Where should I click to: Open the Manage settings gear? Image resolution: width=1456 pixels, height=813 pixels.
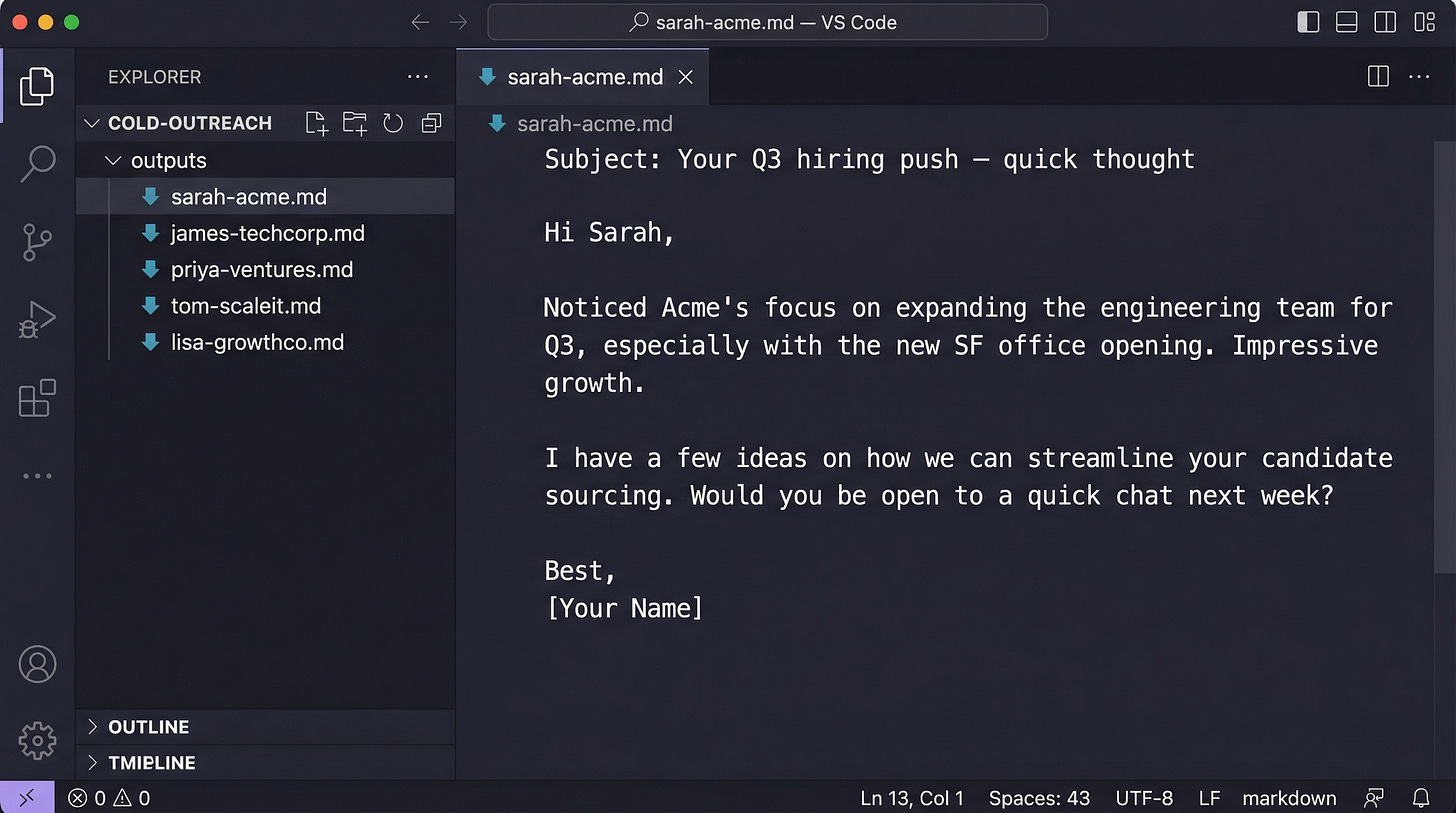point(37,740)
